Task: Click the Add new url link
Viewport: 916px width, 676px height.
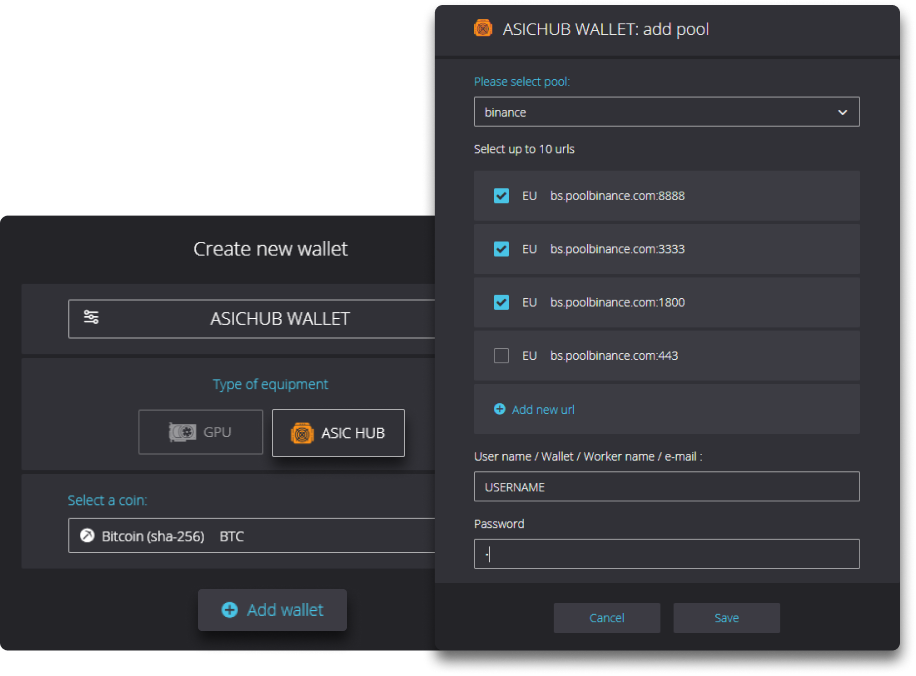Action: [x=543, y=410]
